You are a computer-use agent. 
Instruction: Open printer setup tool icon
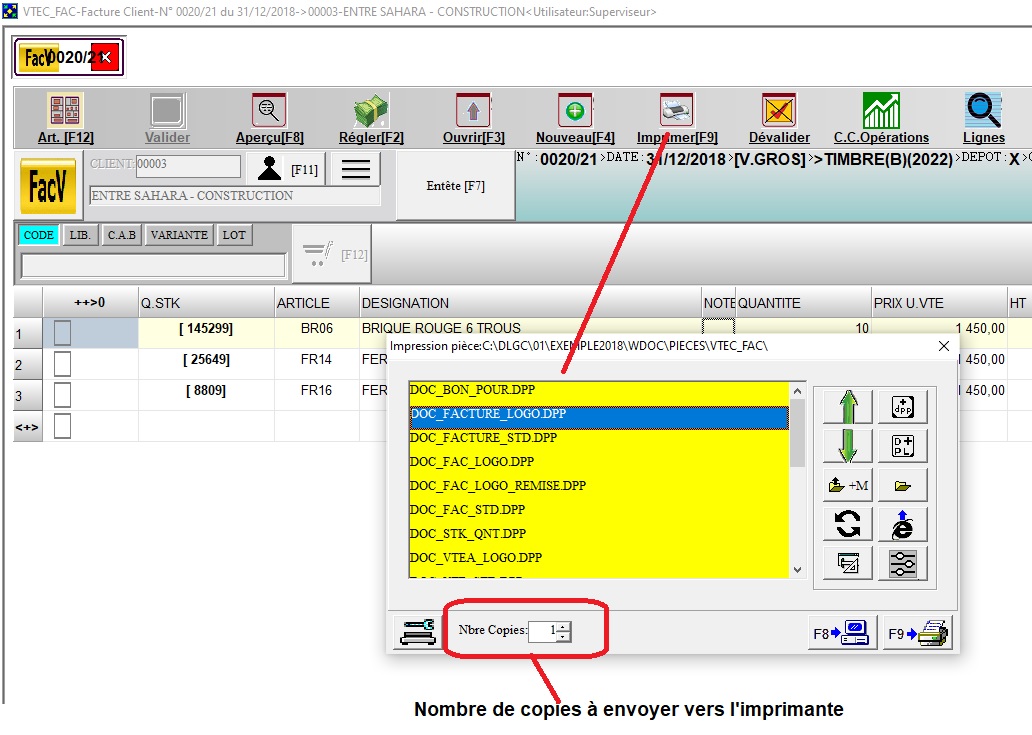pos(418,632)
